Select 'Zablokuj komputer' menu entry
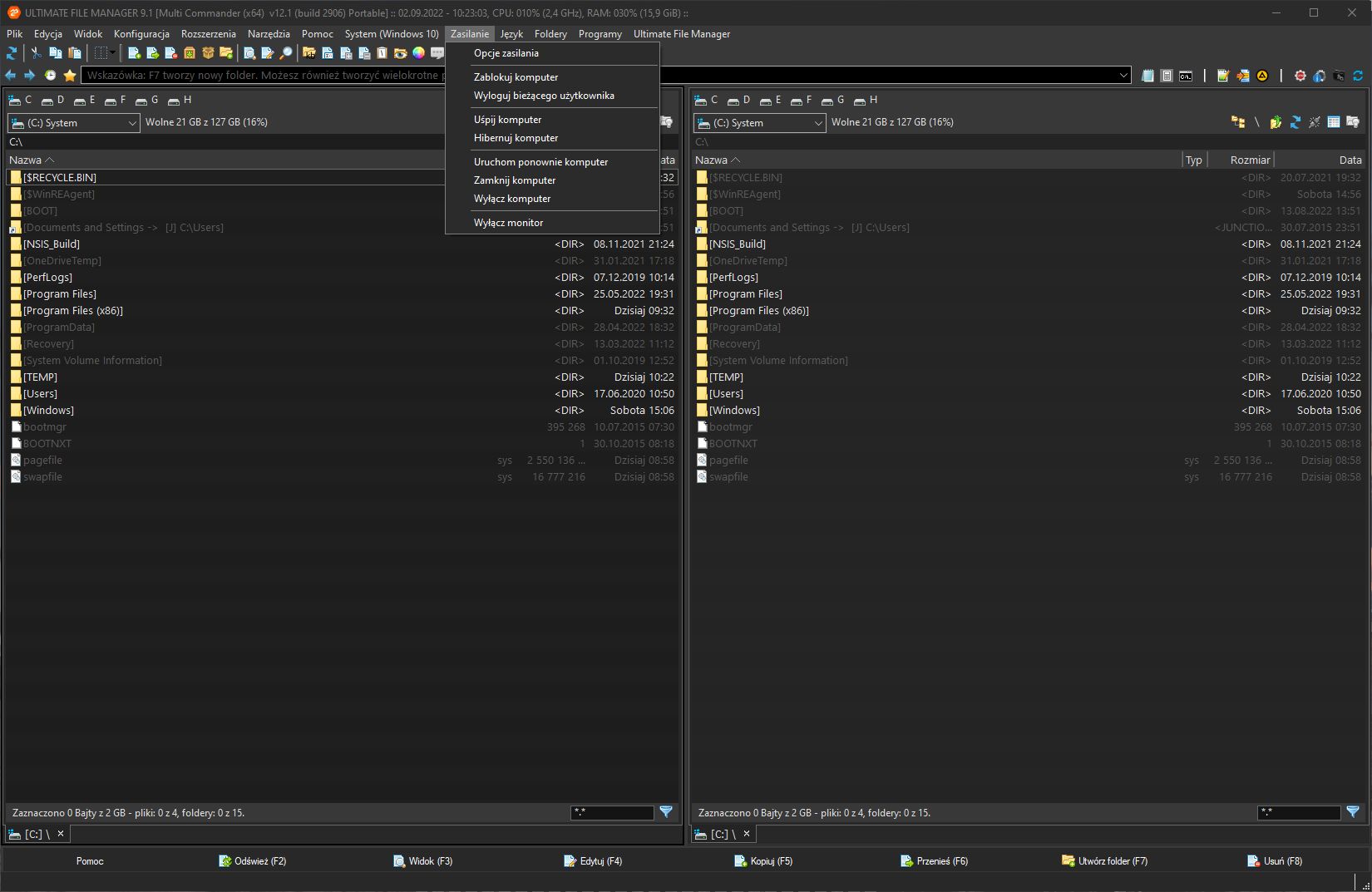Image resolution: width=1372 pixels, height=892 pixels. tap(552, 77)
